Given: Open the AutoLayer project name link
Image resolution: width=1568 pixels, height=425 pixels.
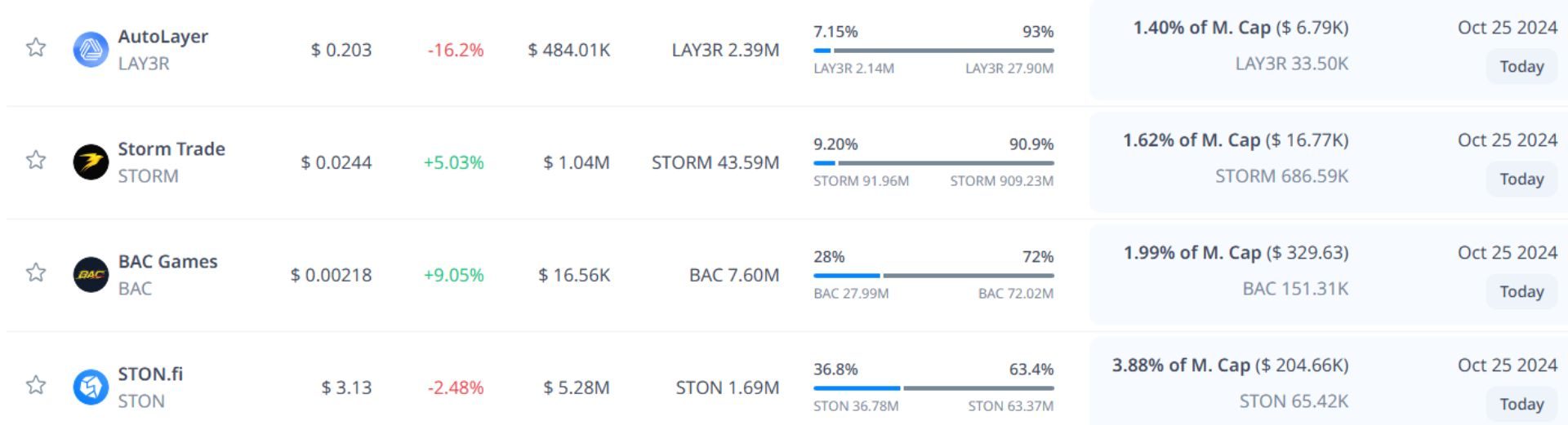Looking at the screenshot, I should coord(163,37).
